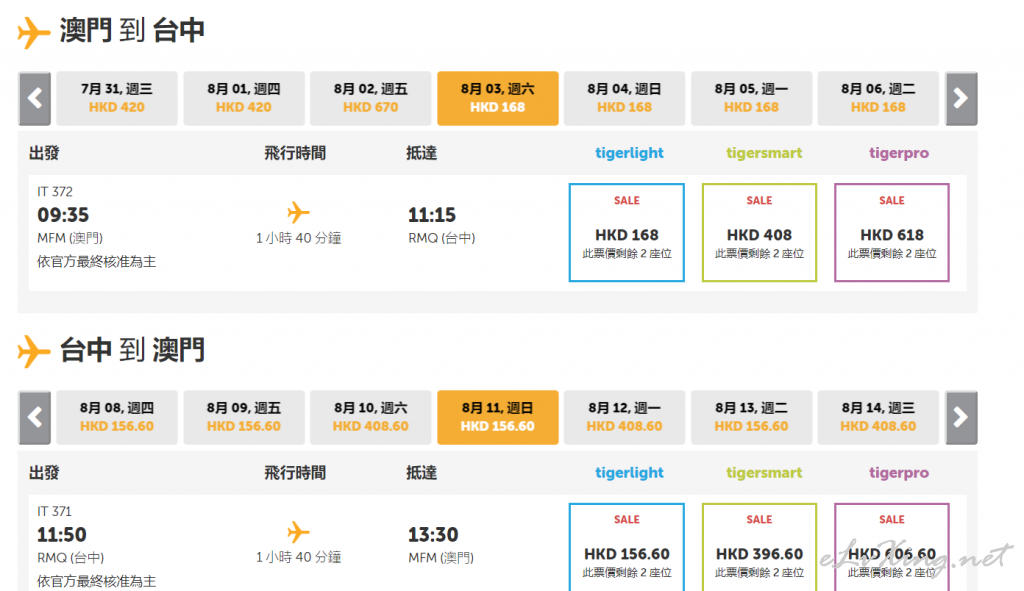Choose the tigersmart HKD 408 fare
Screen dimensions: 1024x591
760,232
